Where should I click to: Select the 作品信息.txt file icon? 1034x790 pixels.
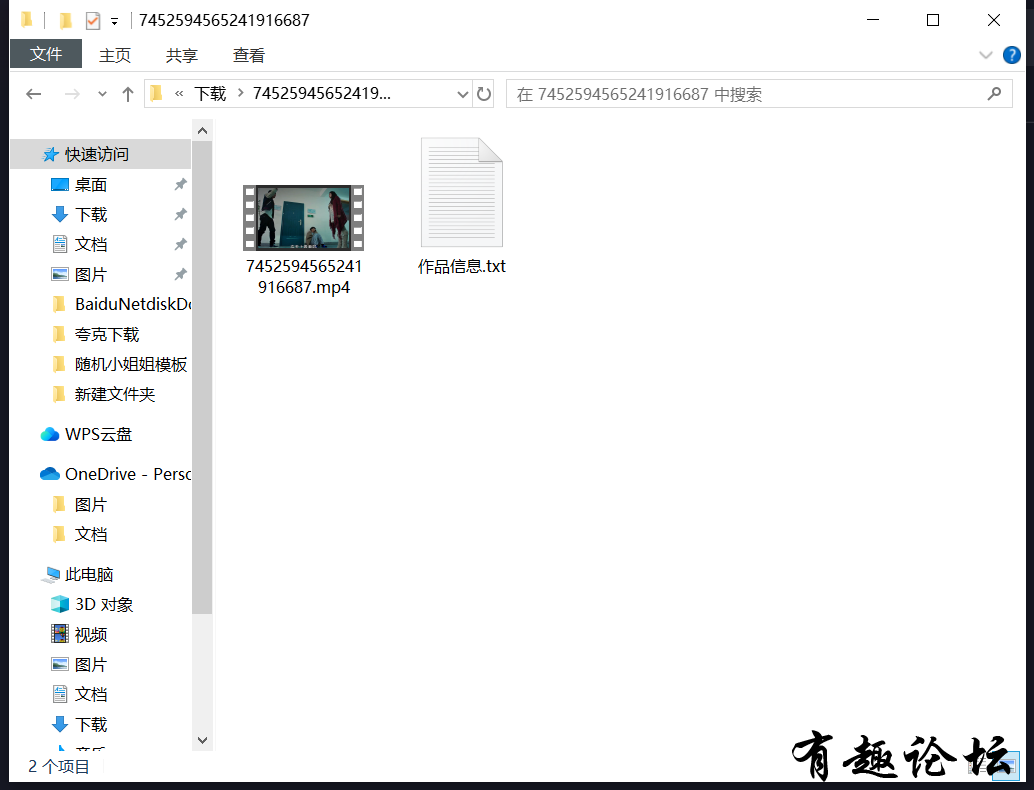coord(462,193)
